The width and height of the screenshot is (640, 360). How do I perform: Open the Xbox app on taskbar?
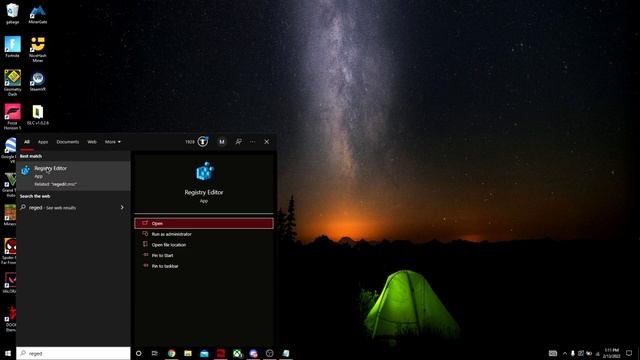237,353
